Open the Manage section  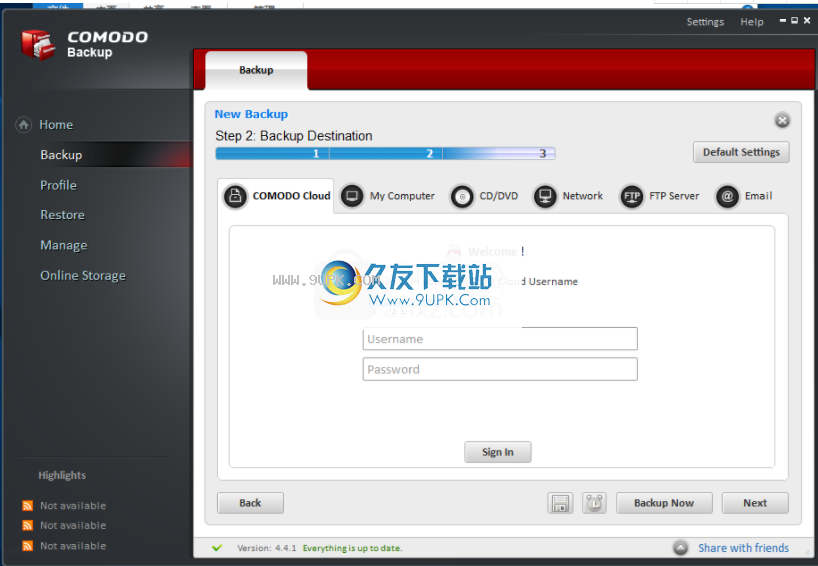pos(64,245)
